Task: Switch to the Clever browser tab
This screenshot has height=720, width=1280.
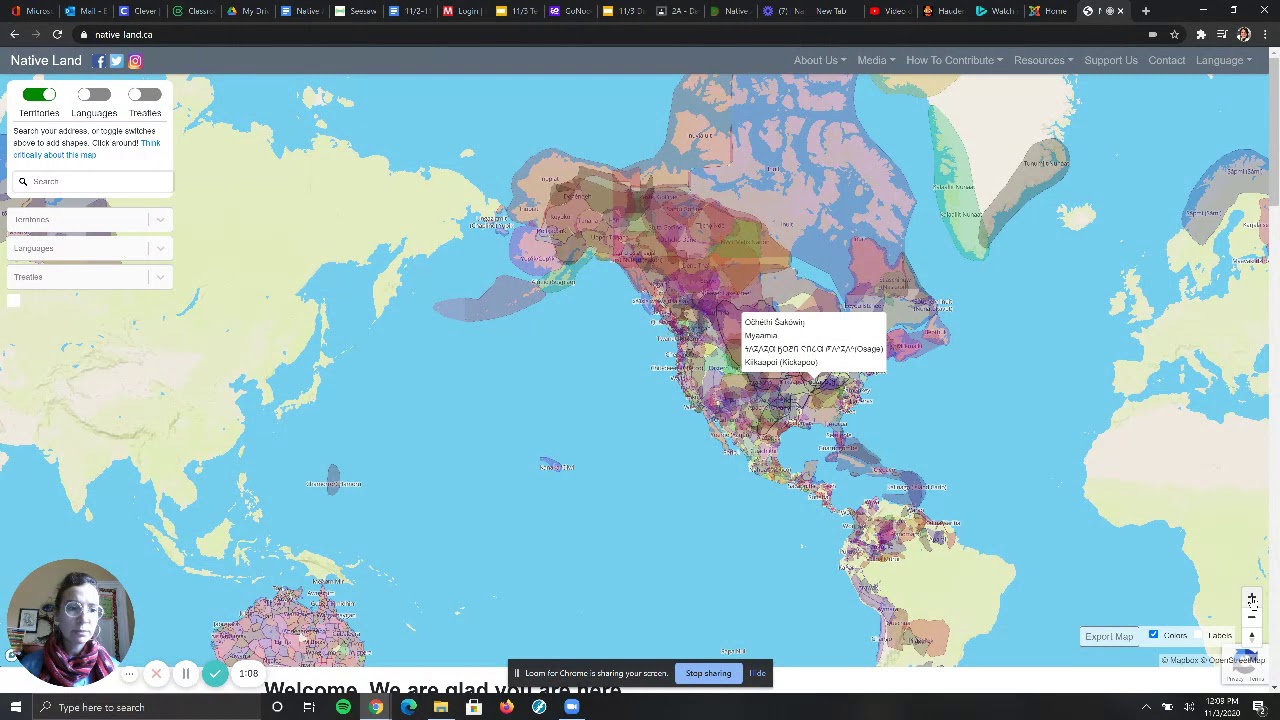Action: pyautogui.click(x=138, y=11)
